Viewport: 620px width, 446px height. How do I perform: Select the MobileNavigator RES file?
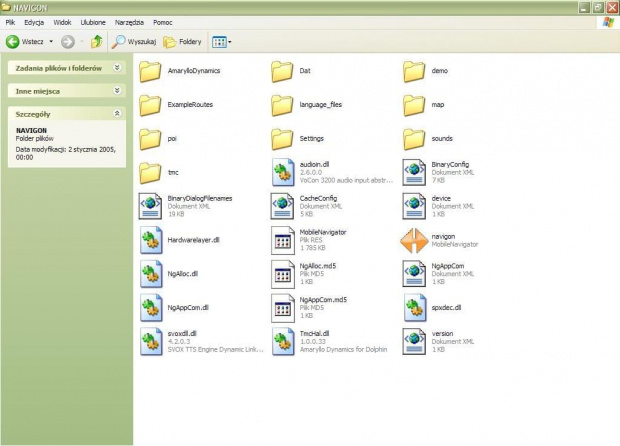pos(282,240)
